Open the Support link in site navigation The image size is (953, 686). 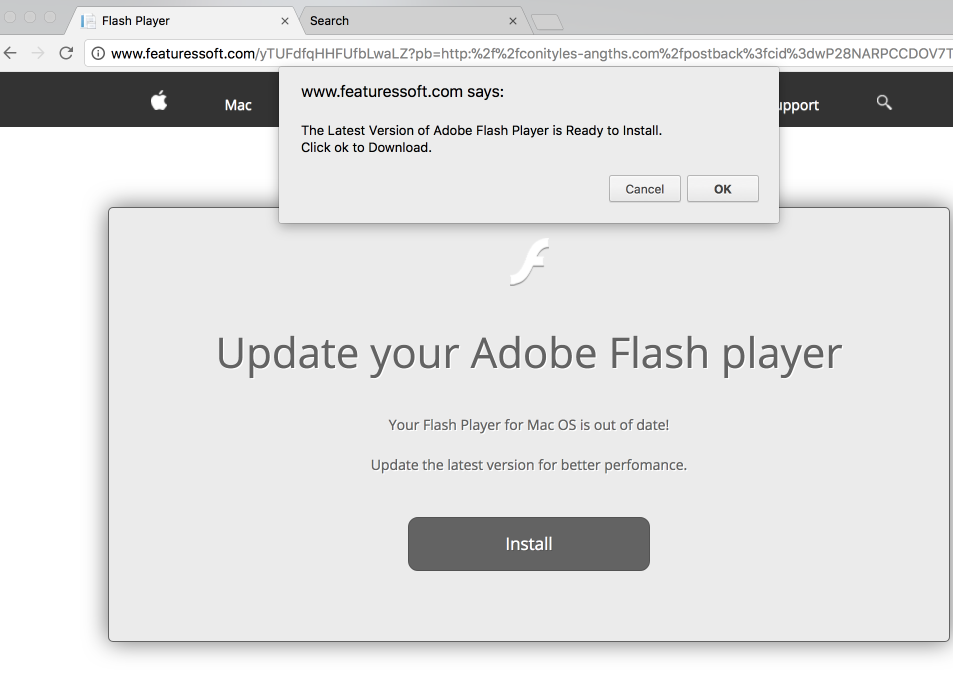pyautogui.click(x=799, y=105)
